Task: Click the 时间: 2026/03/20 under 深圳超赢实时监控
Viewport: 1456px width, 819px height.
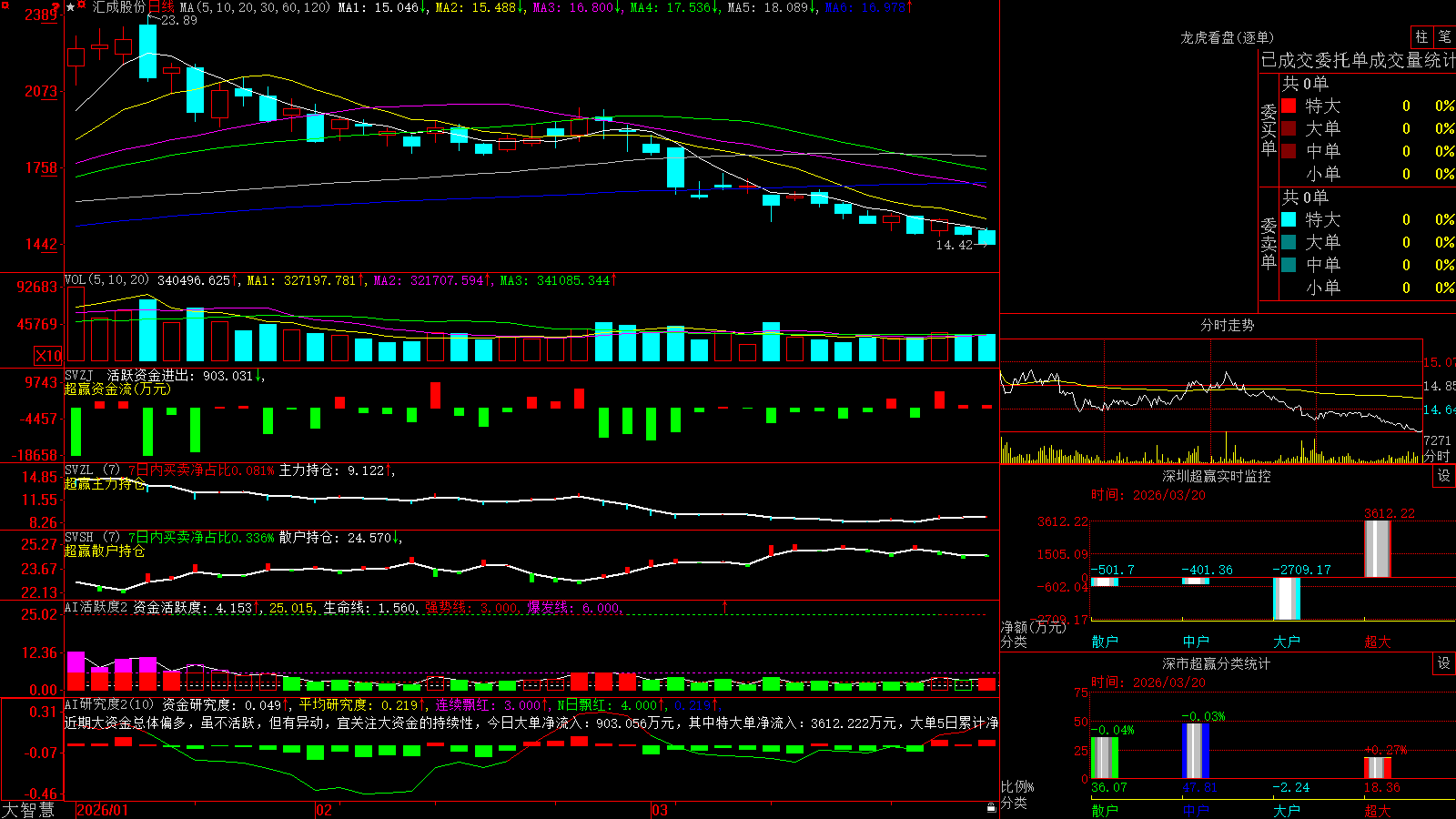Action: [1148, 495]
